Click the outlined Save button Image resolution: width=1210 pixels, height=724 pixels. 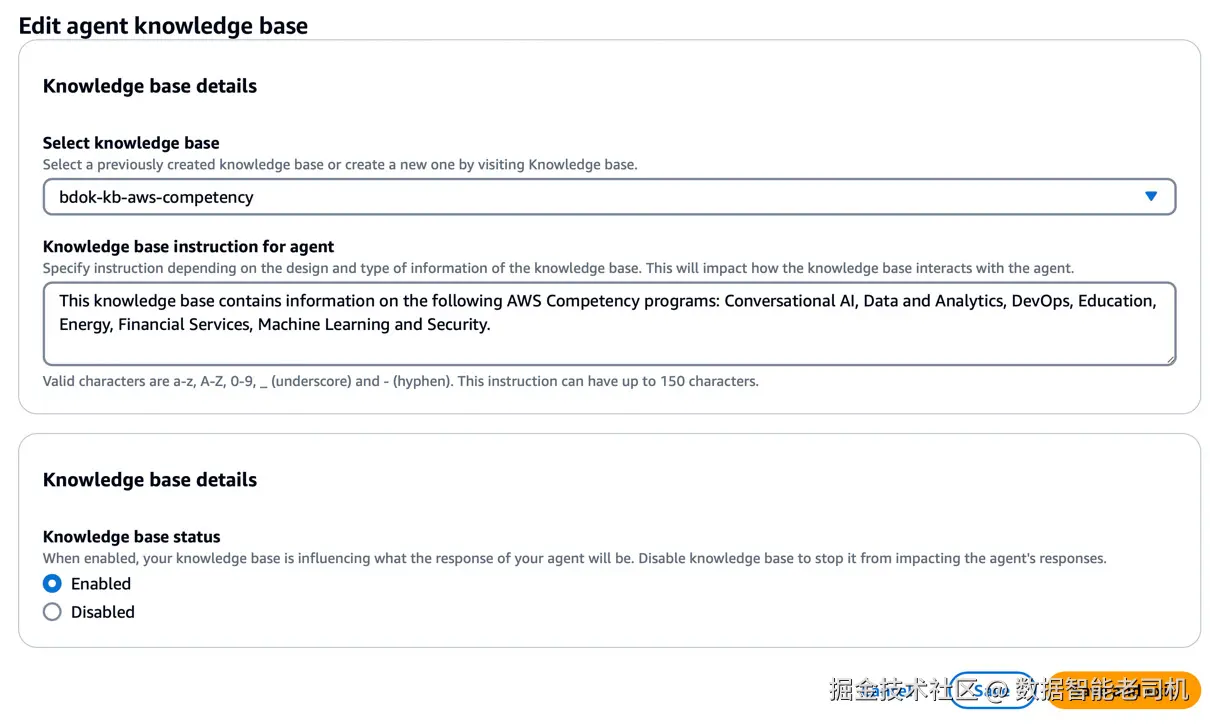coord(991,690)
